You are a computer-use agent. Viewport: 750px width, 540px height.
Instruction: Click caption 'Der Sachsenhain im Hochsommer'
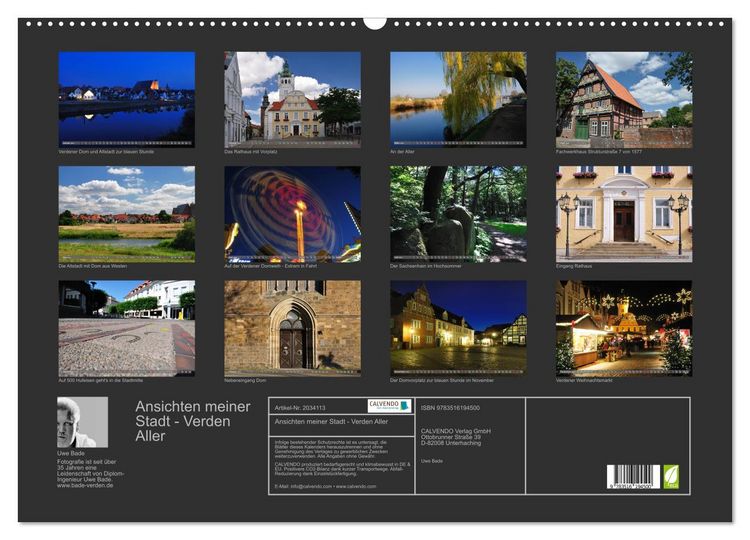(426, 266)
